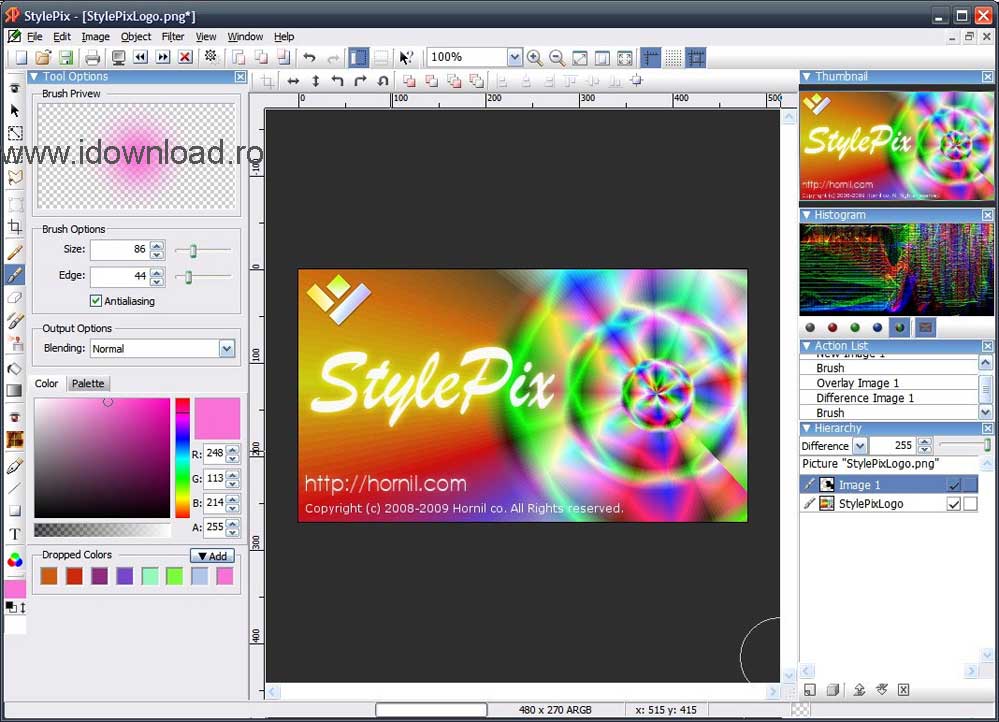Viewport: 999px width, 722px height.
Task: Toggle the gray luminosity histogram button
Action: click(x=810, y=328)
